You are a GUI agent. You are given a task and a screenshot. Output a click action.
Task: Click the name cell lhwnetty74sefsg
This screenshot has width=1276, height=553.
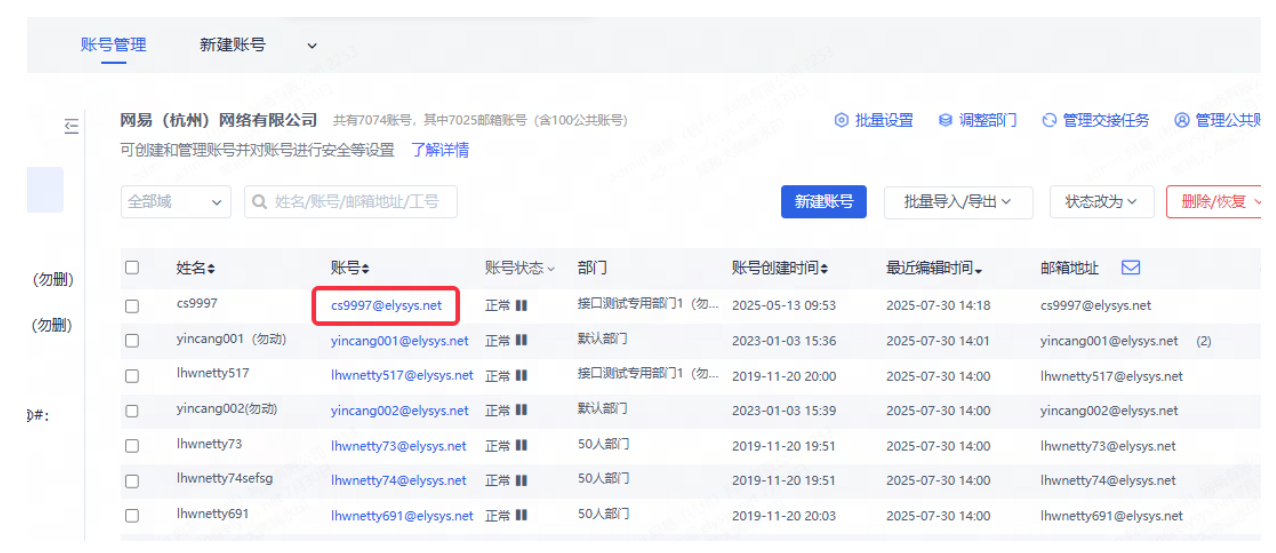225,479
